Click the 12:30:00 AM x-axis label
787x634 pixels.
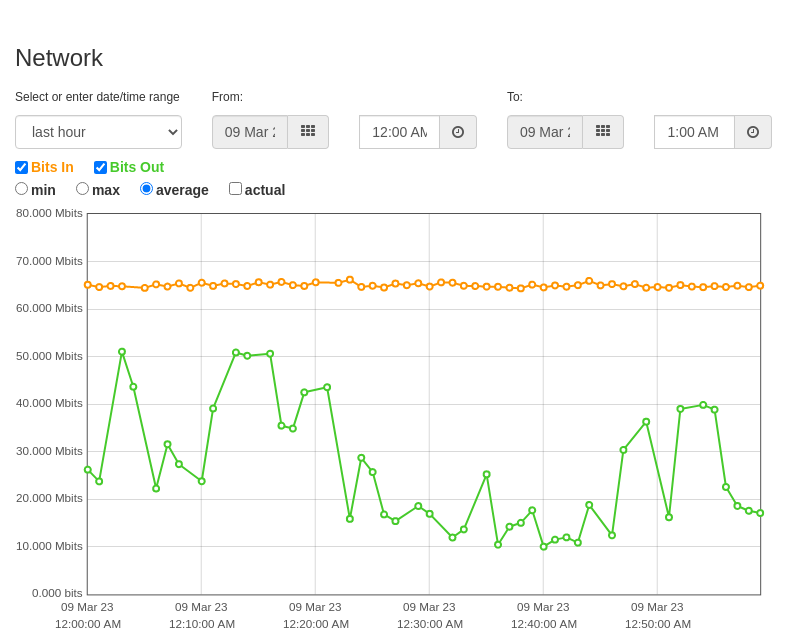pyautogui.click(x=430, y=624)
